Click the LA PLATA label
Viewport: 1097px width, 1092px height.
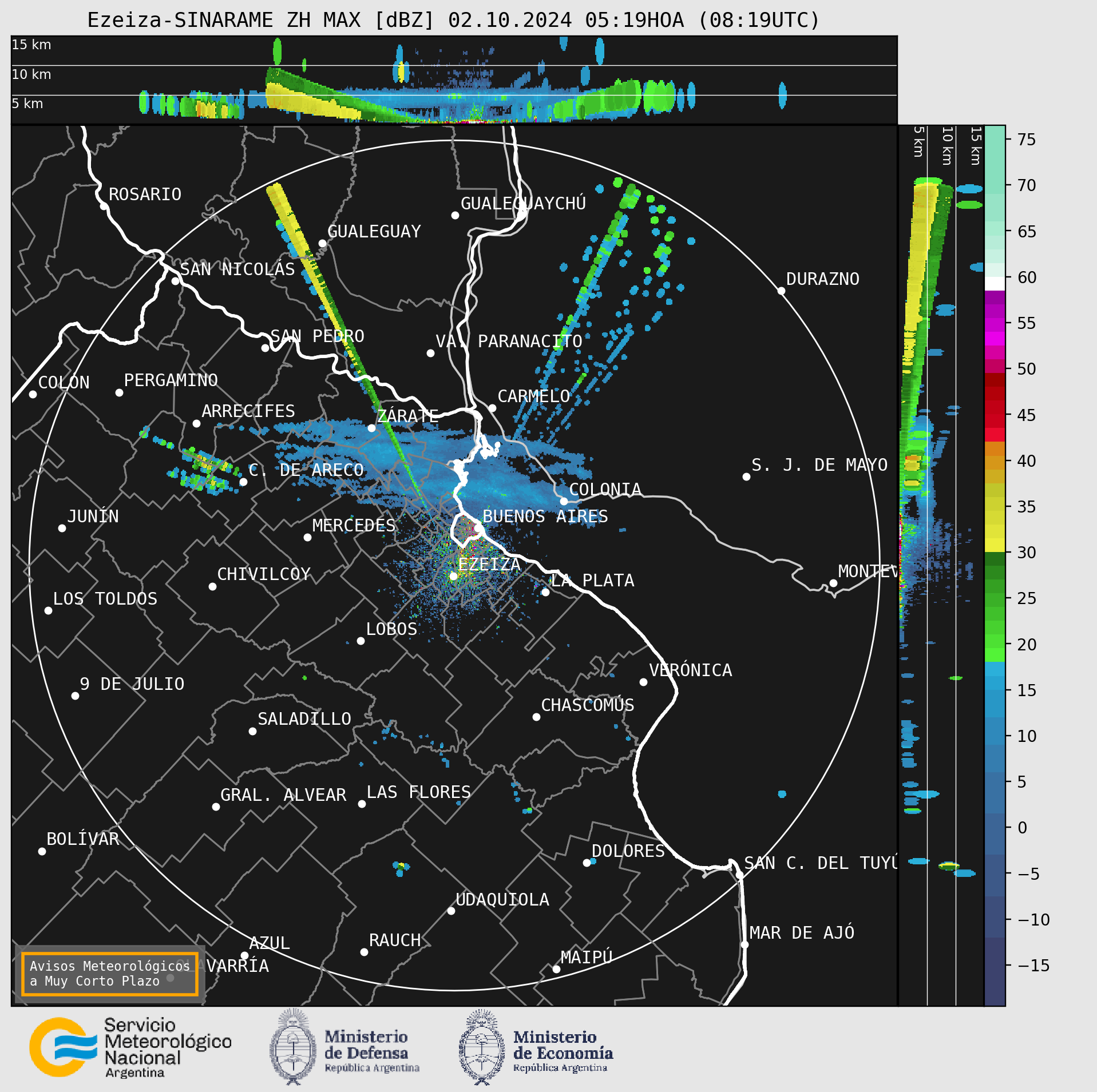tap(592, 581)
